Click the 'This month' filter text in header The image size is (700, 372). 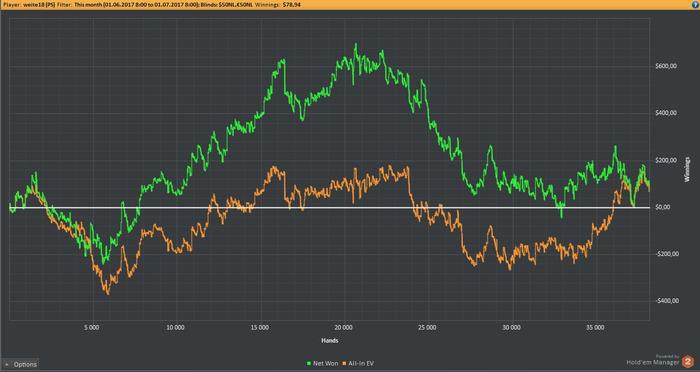[x=88, y=4]
